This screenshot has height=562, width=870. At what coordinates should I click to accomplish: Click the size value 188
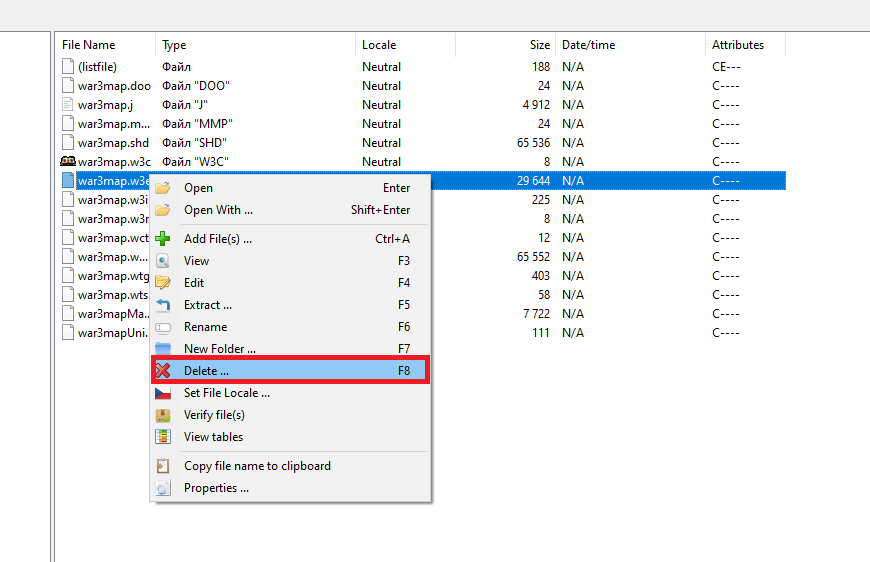[x=541, y=67]
